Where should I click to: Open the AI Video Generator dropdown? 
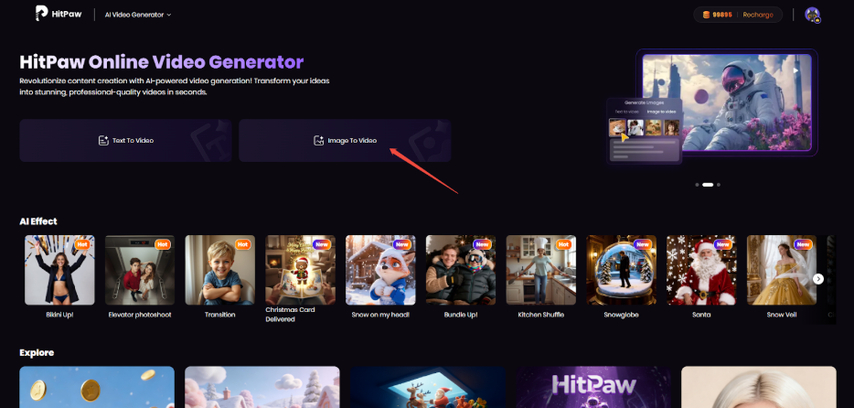coord(138,15)
